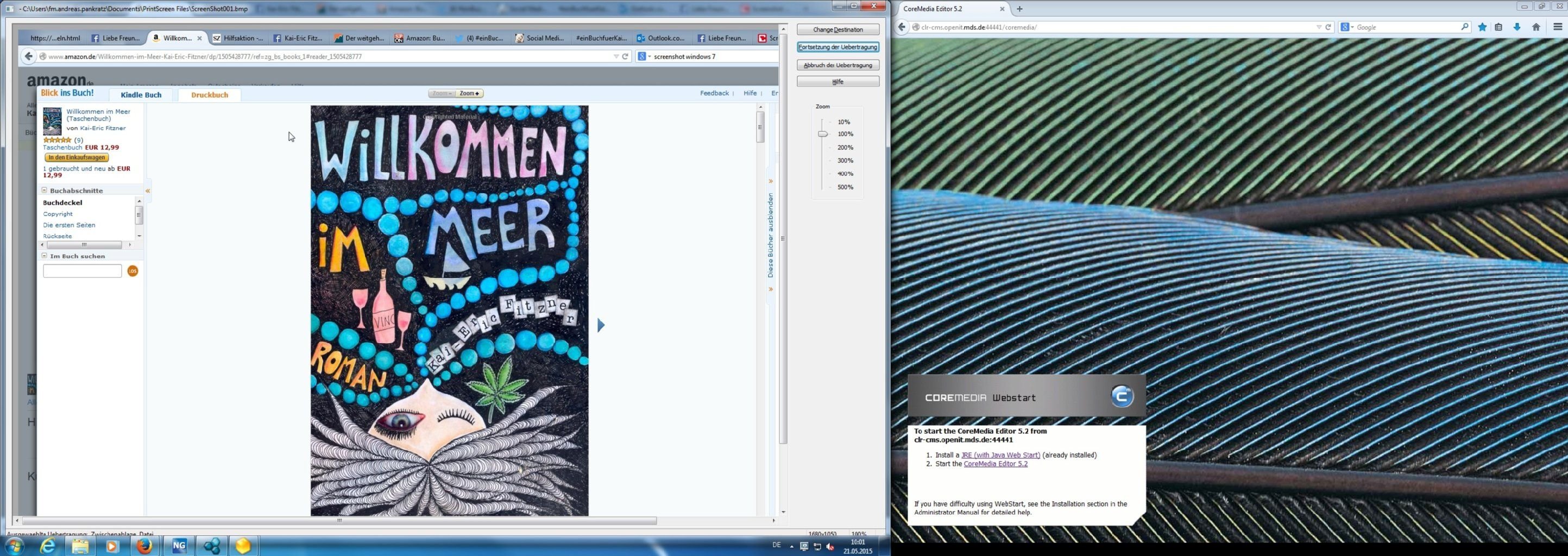Open the Feedback link in reader
This screenshot has height=556, width=1568.
point(714,93)
